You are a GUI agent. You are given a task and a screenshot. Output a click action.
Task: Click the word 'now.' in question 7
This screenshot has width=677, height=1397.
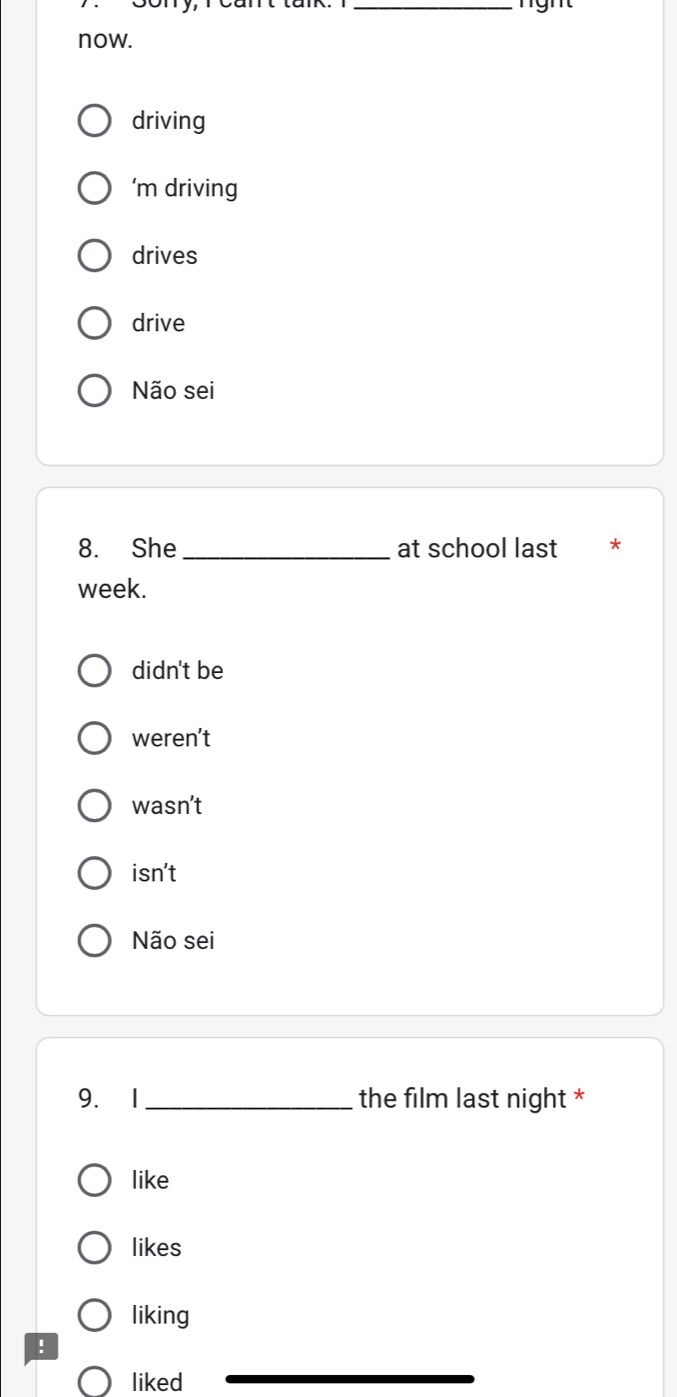point(105,41)
